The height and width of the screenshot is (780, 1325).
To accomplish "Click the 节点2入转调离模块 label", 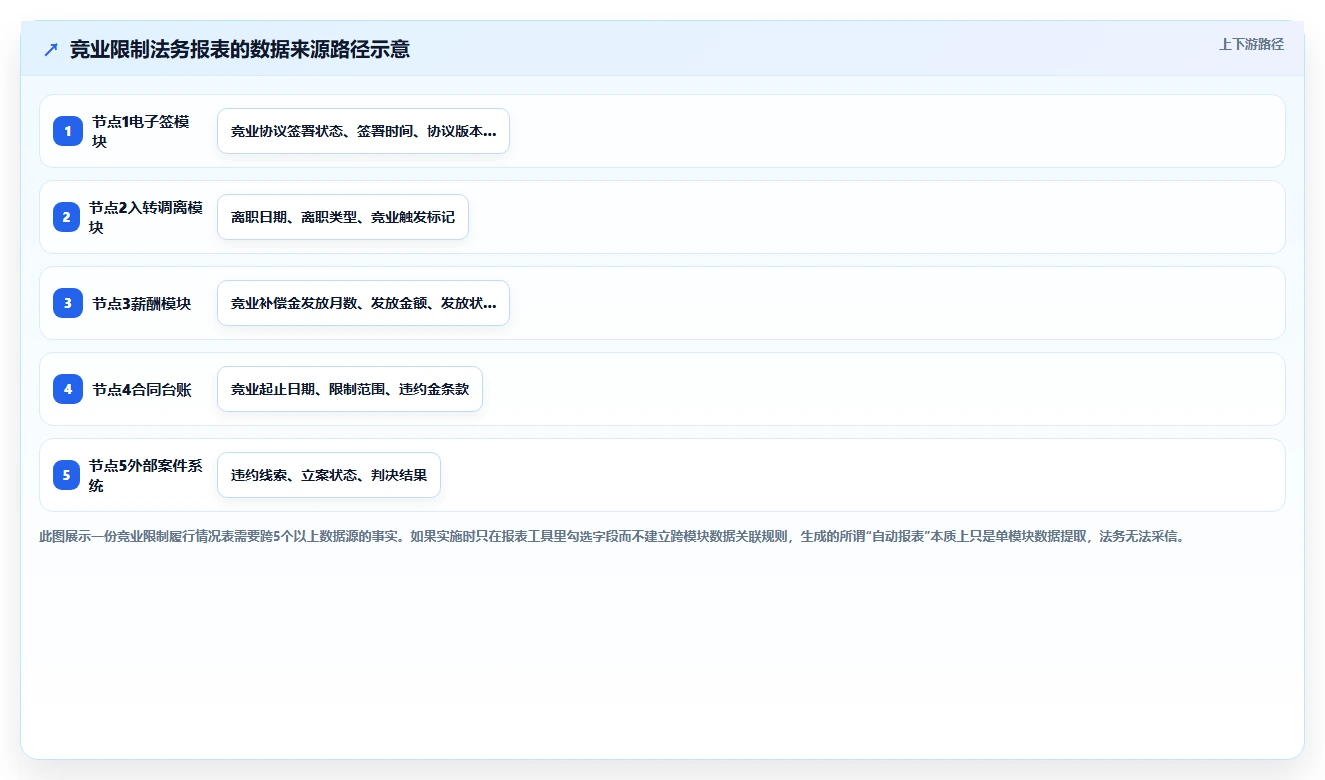I will coord(146,217).
